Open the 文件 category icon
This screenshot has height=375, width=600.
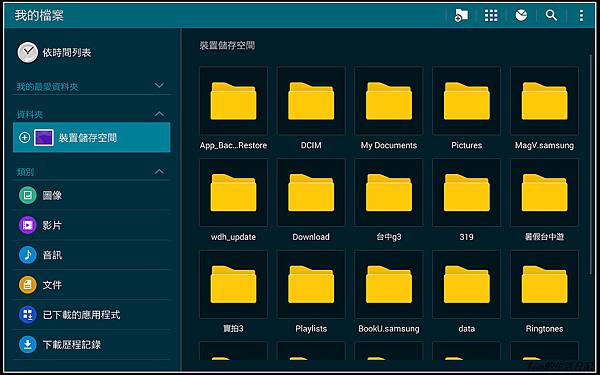(28, 285)
